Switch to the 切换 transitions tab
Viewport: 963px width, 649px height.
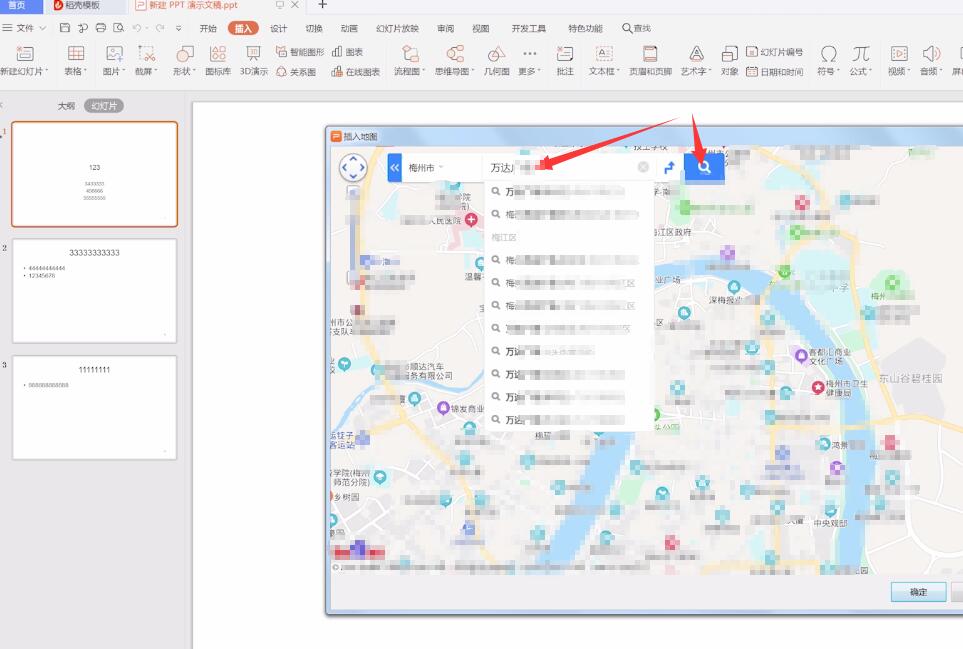[314, 28]
